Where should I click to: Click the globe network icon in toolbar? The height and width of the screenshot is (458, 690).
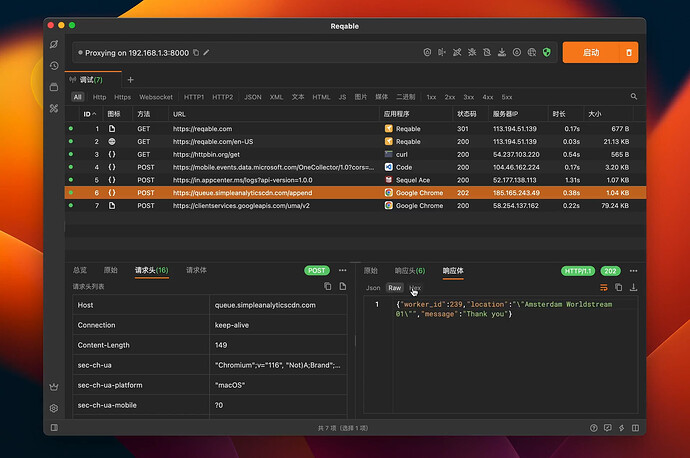532,52
